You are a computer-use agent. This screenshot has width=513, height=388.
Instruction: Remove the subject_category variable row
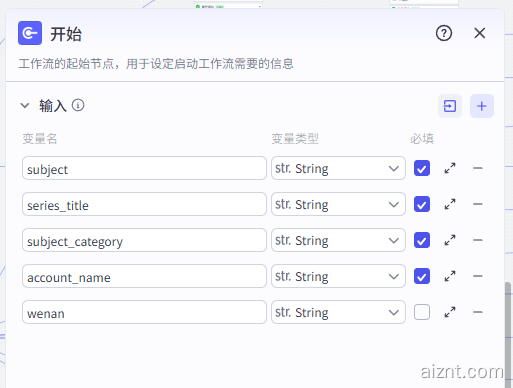click(478, 240)
